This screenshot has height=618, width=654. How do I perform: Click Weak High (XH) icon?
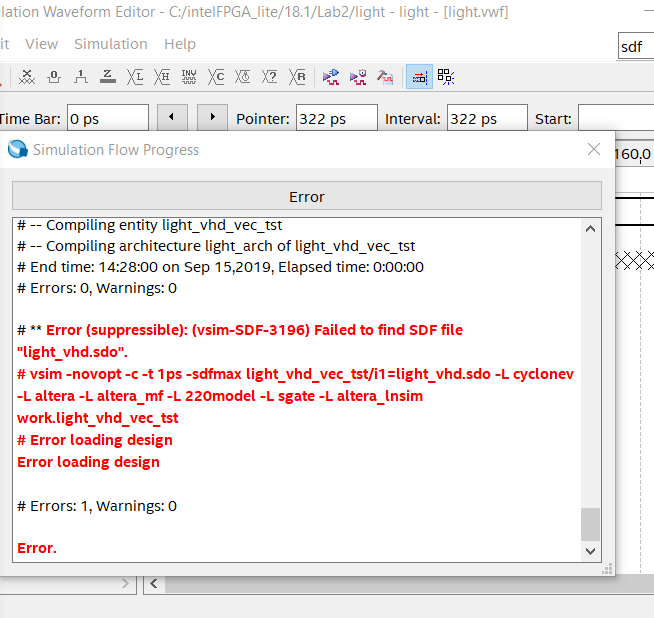click(162, 77)
